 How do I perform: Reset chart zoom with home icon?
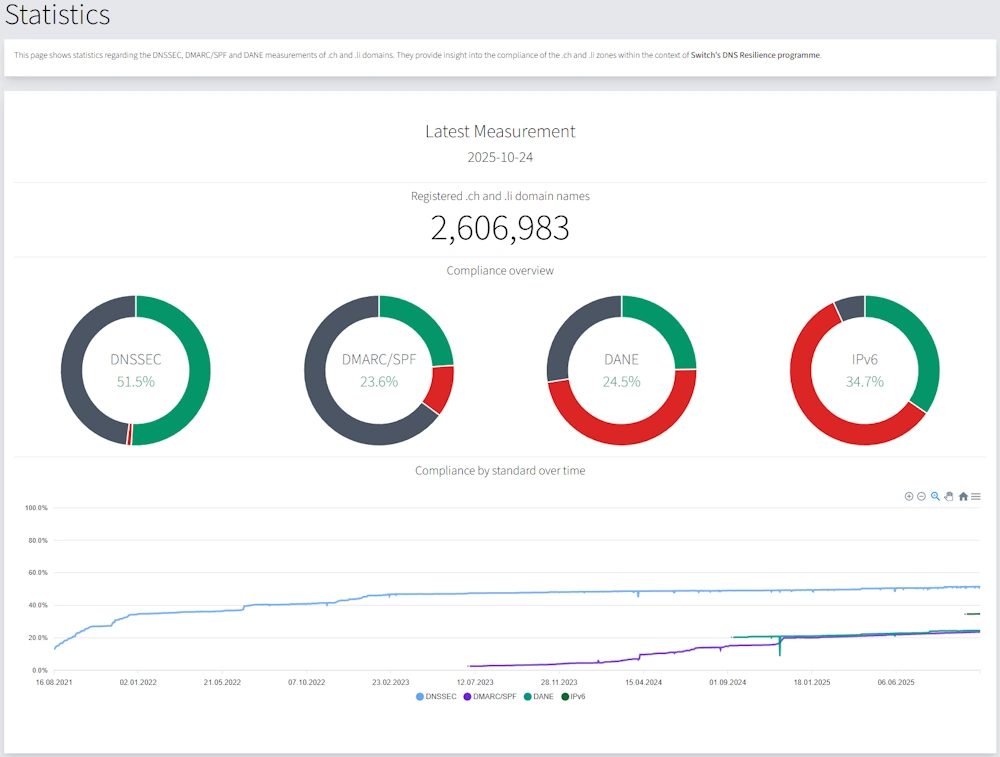point(963,496)
